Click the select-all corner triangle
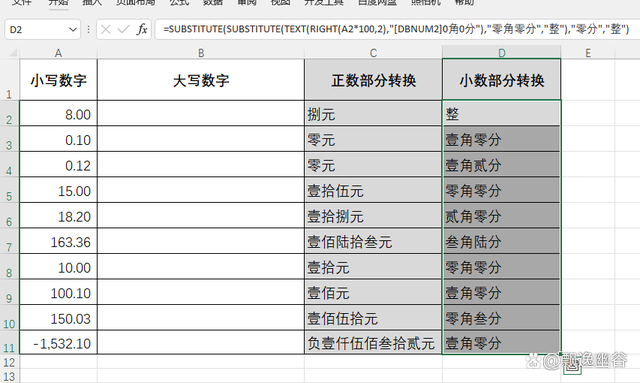Viewport: 640px width, 383px height. [13, 53]
